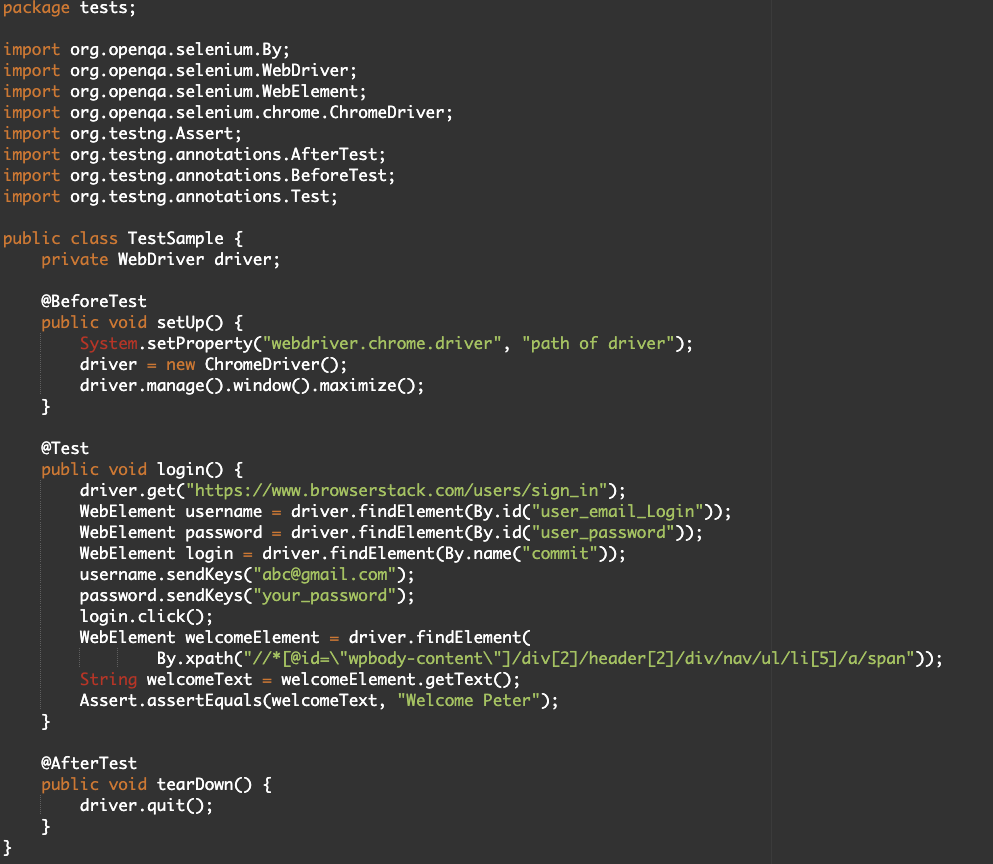
Task: Click the Assert.assertEquals "Welcome Peter" line
Action: (319, 701)
